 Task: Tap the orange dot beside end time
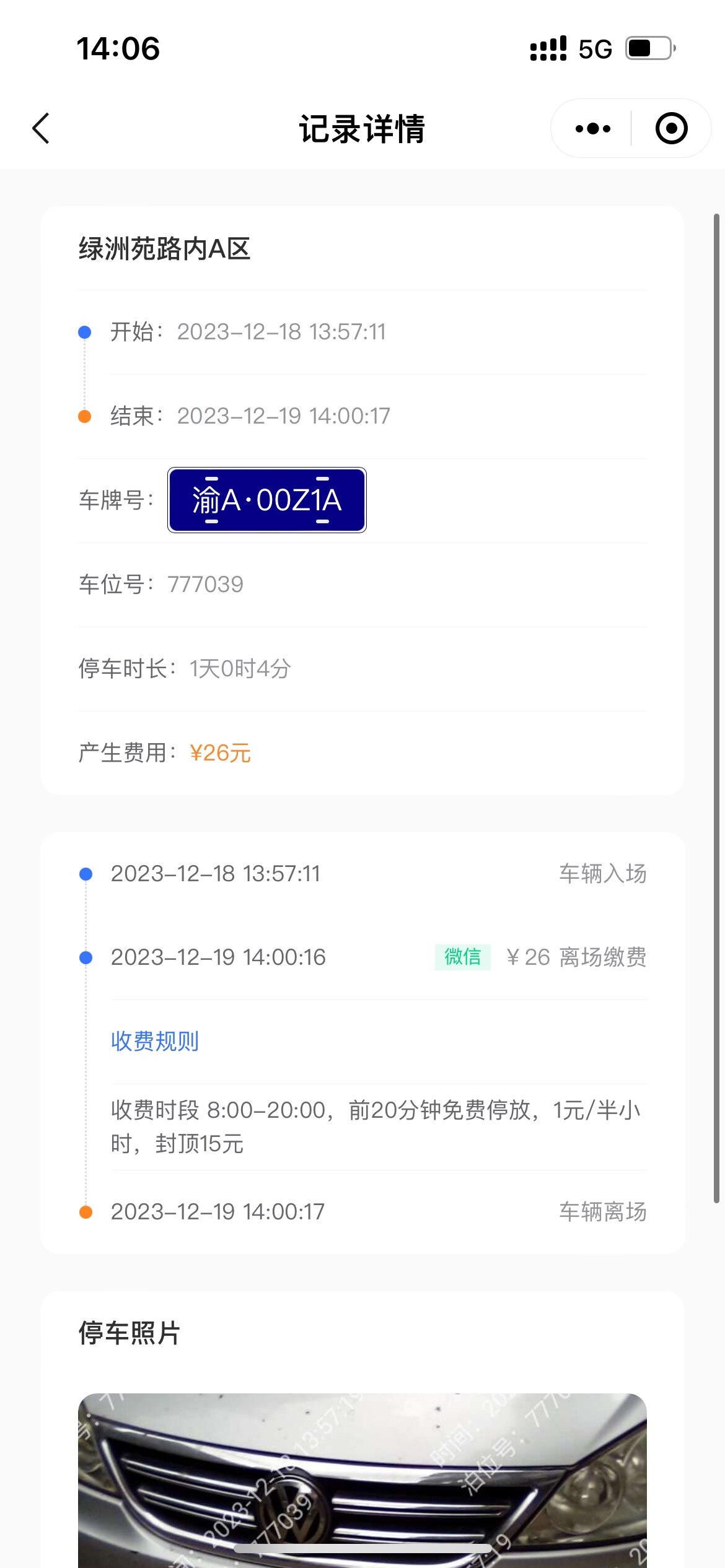(x=85, y=417)
